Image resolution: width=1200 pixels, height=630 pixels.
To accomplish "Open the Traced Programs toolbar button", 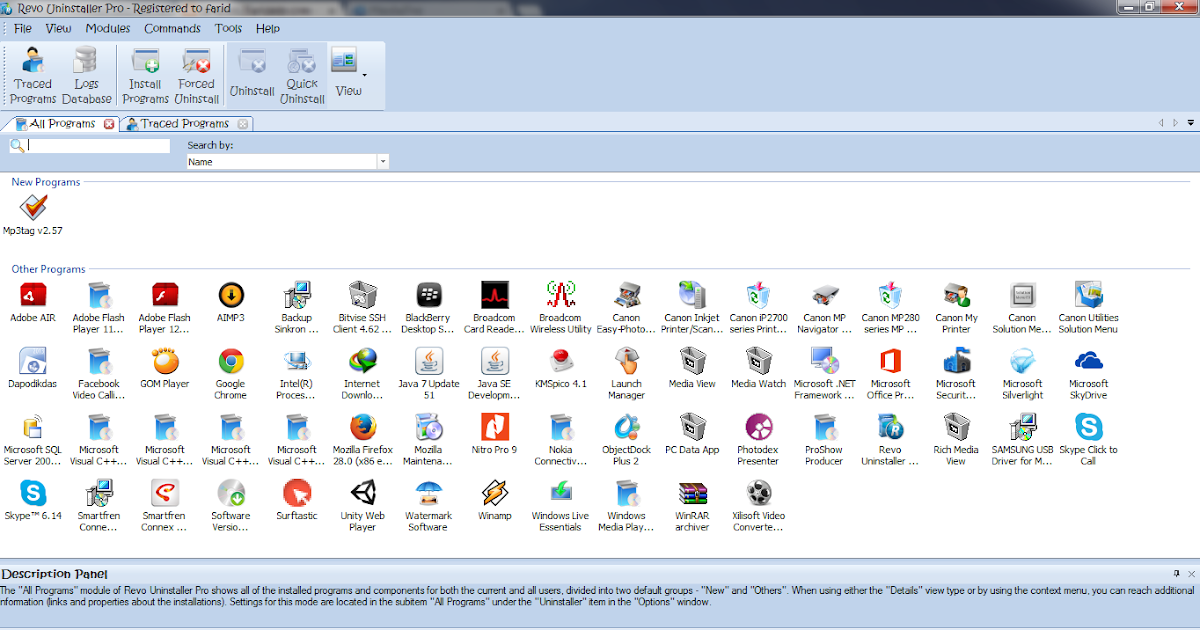I will pyautogui.click(x=34, y=76).
